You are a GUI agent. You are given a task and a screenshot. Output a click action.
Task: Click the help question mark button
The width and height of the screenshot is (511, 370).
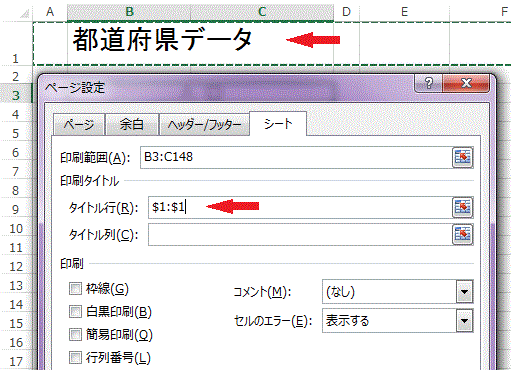click(x=428, y=83)
